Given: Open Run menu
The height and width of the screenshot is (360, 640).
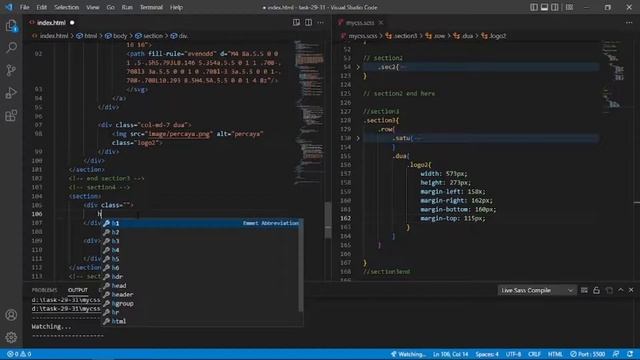Looking at the screenshot, I should point(127,7).
